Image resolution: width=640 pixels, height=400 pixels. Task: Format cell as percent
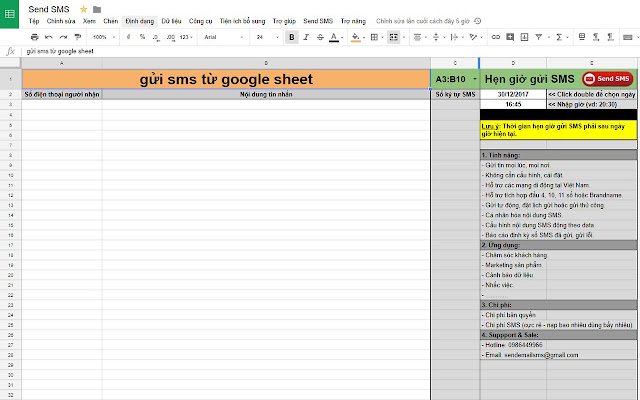(x=142, y=37)
